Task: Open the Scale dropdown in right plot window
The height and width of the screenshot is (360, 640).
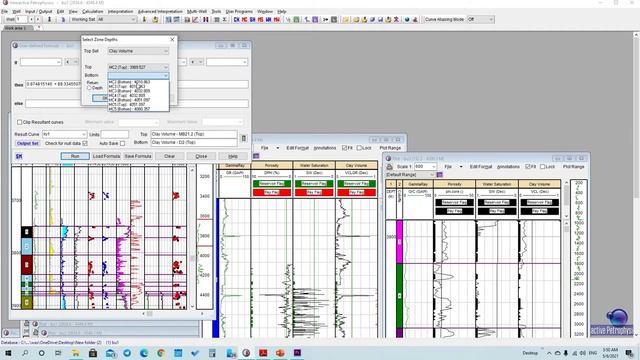Action: click(x=425, y=167)
